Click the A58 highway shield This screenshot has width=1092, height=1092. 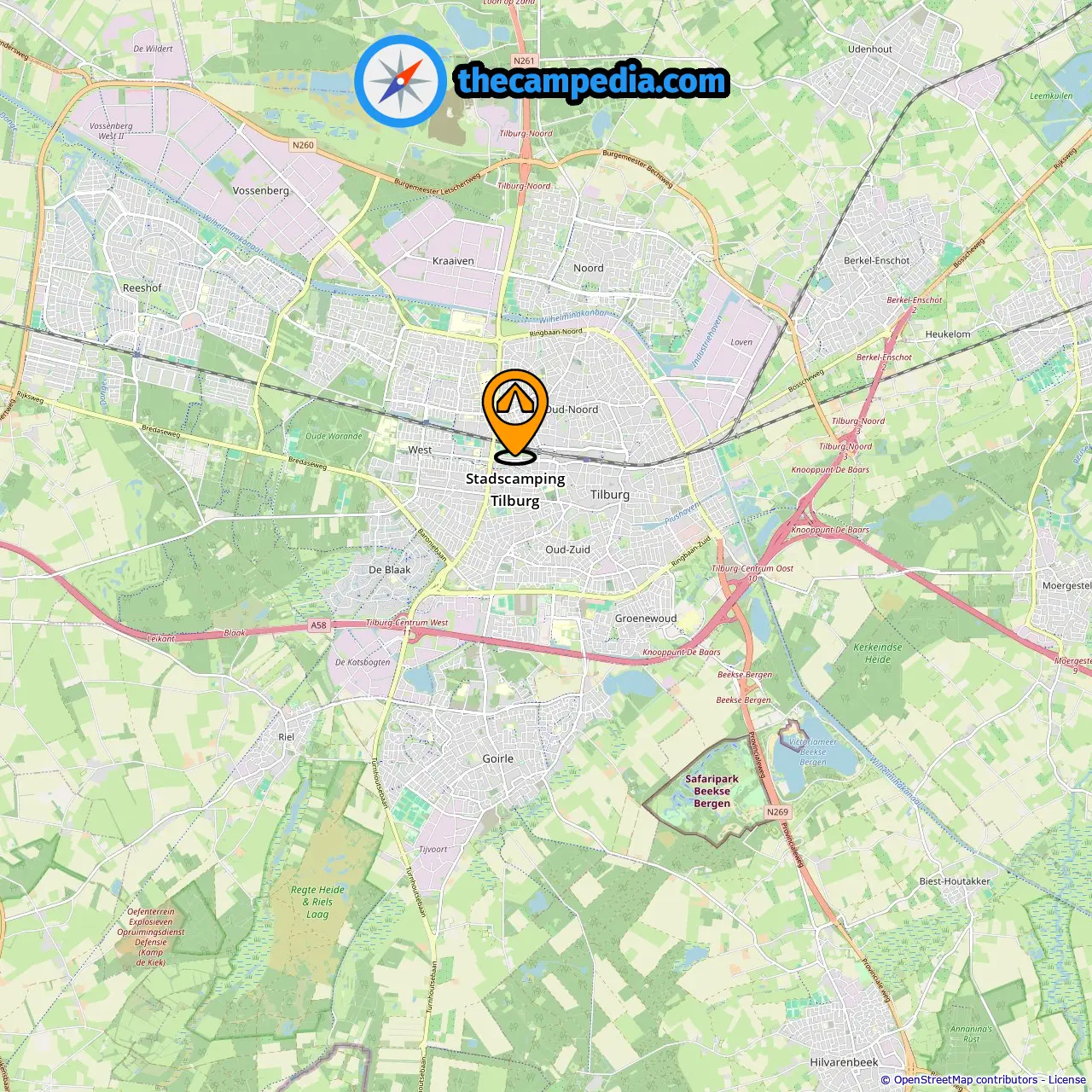[x=318, y=625]
